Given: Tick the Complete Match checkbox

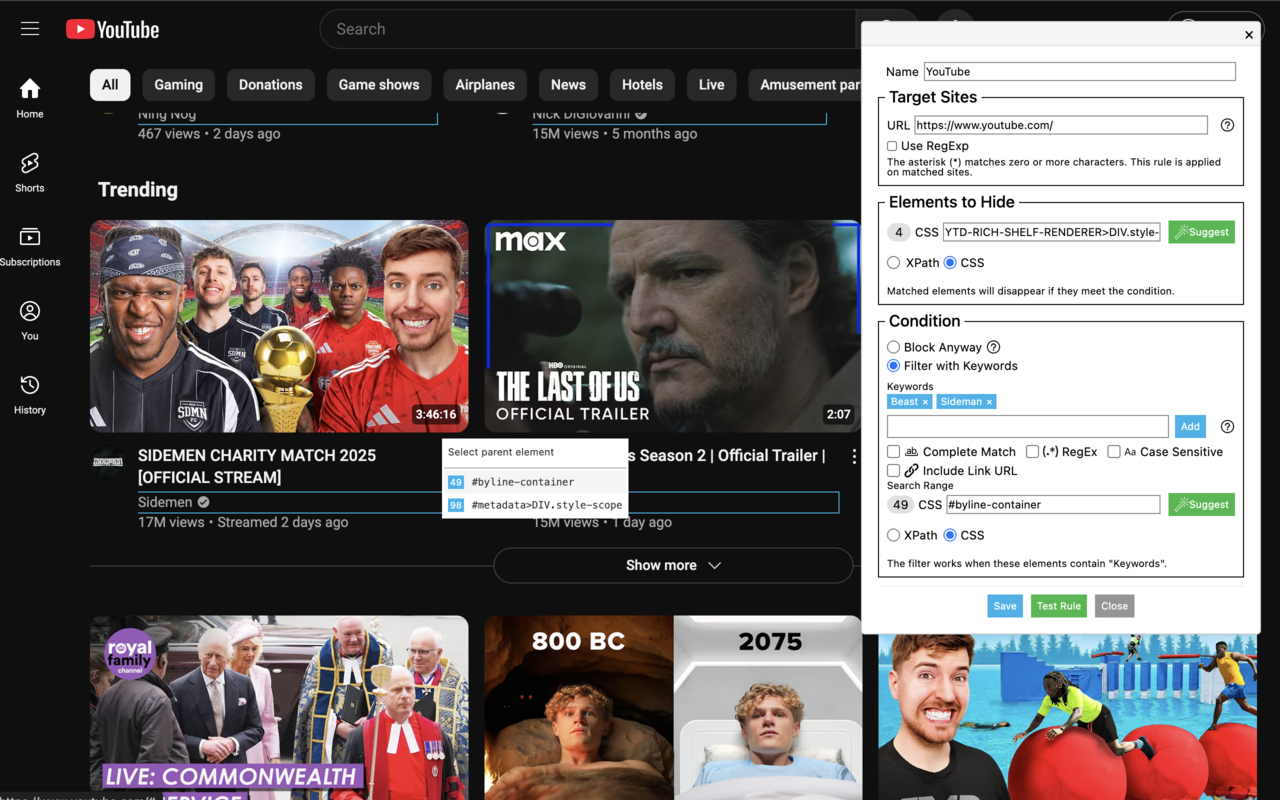Looking at the screenshot, I should click(893, 452).
